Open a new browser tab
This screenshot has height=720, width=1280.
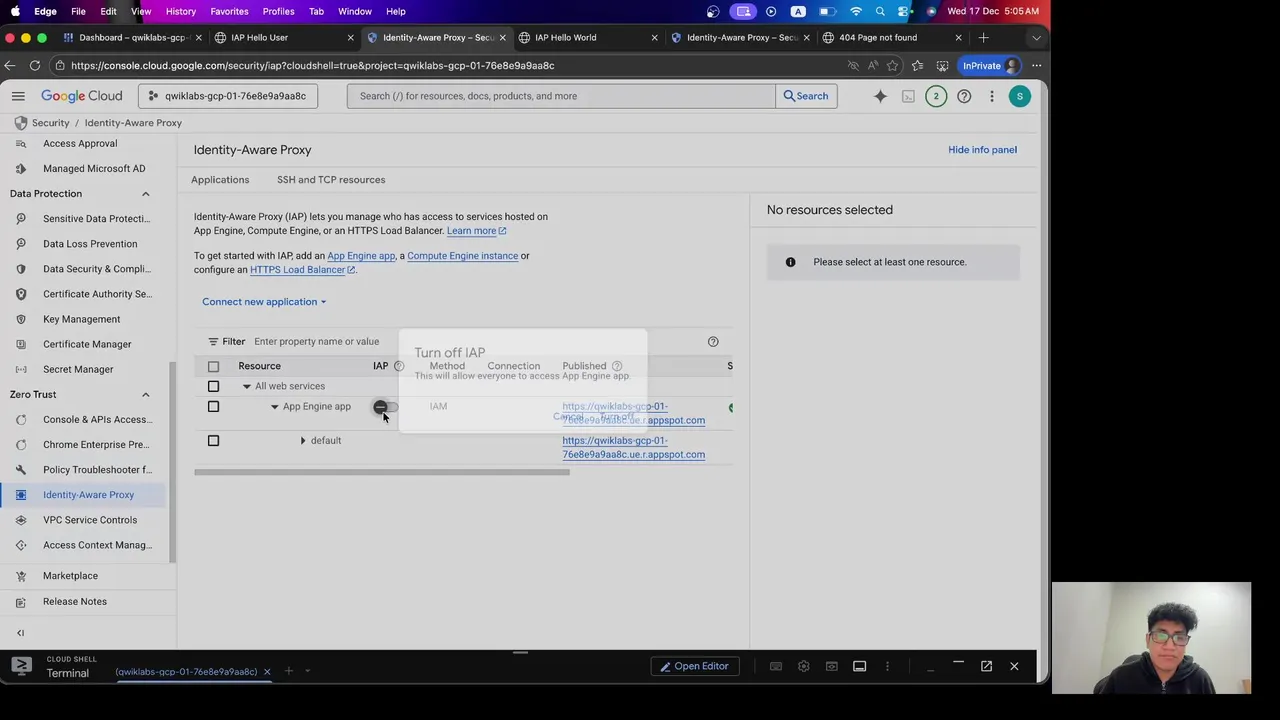pos(983,38)
